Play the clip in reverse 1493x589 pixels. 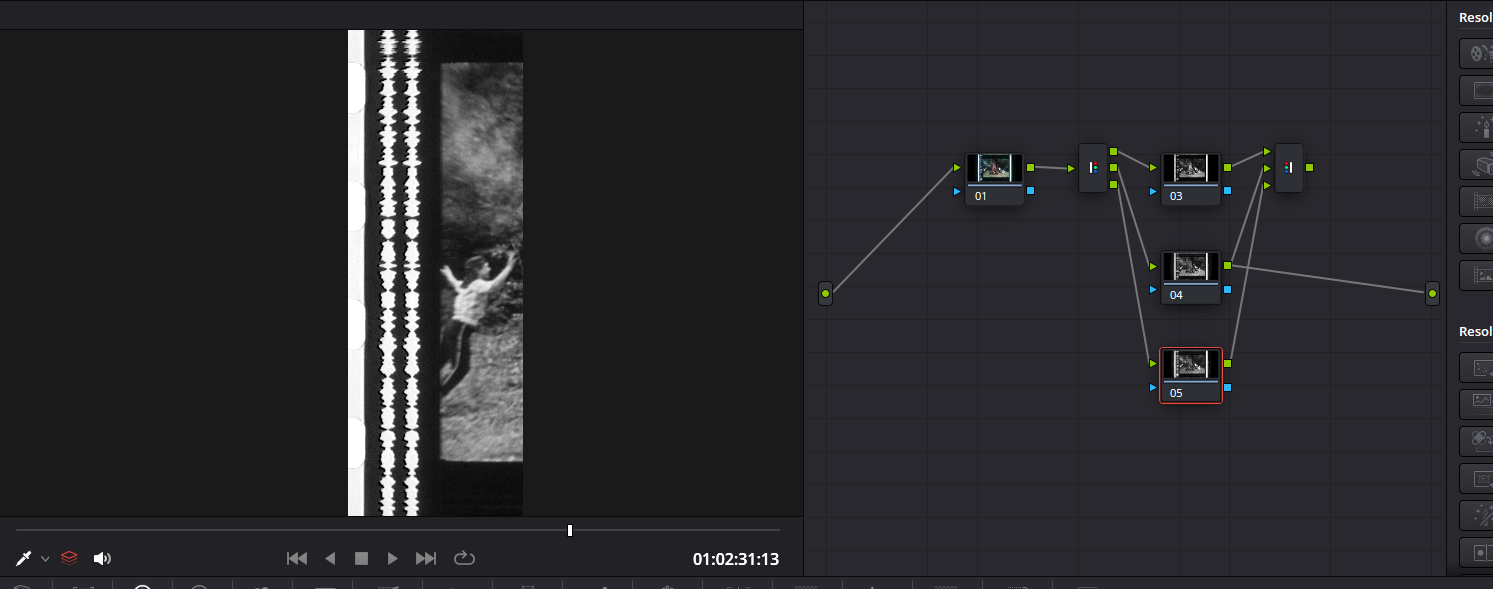coord(330,558)
